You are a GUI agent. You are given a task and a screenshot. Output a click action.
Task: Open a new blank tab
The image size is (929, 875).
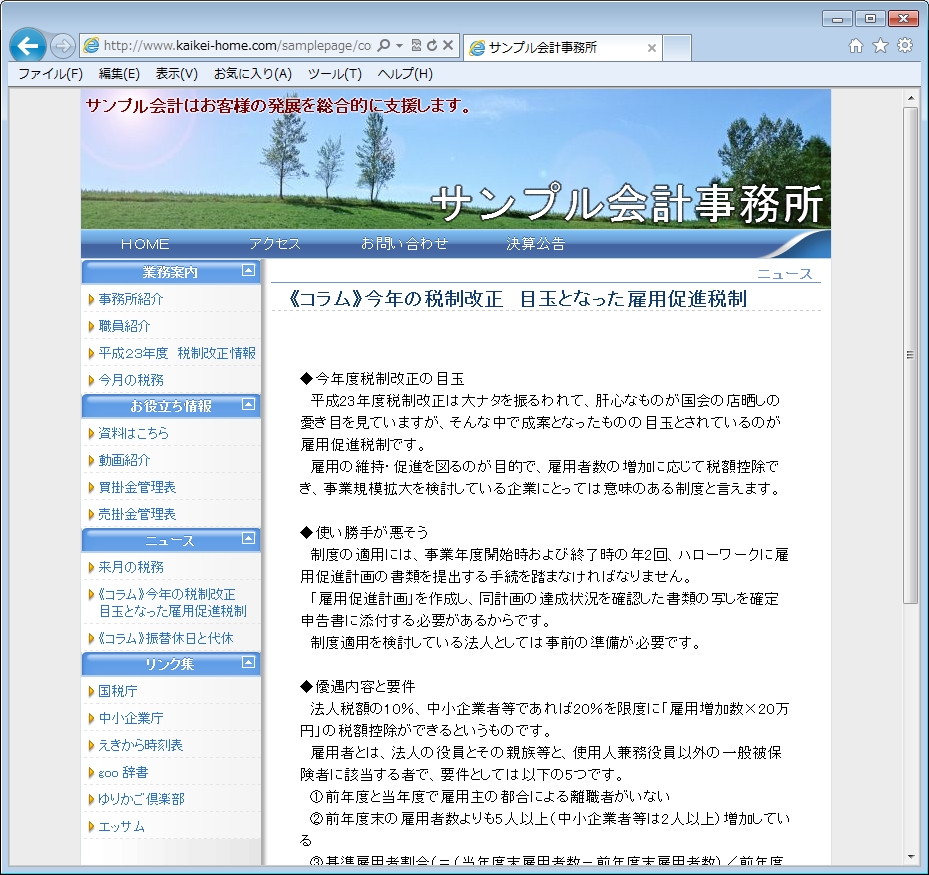pos(677,48)
